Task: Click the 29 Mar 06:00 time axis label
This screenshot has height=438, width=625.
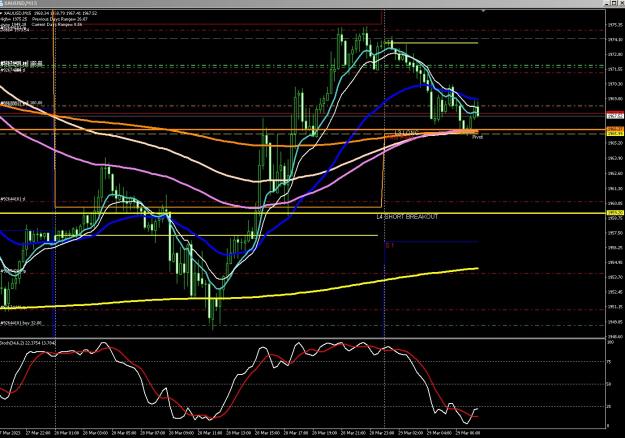Action: click(470, 432)
